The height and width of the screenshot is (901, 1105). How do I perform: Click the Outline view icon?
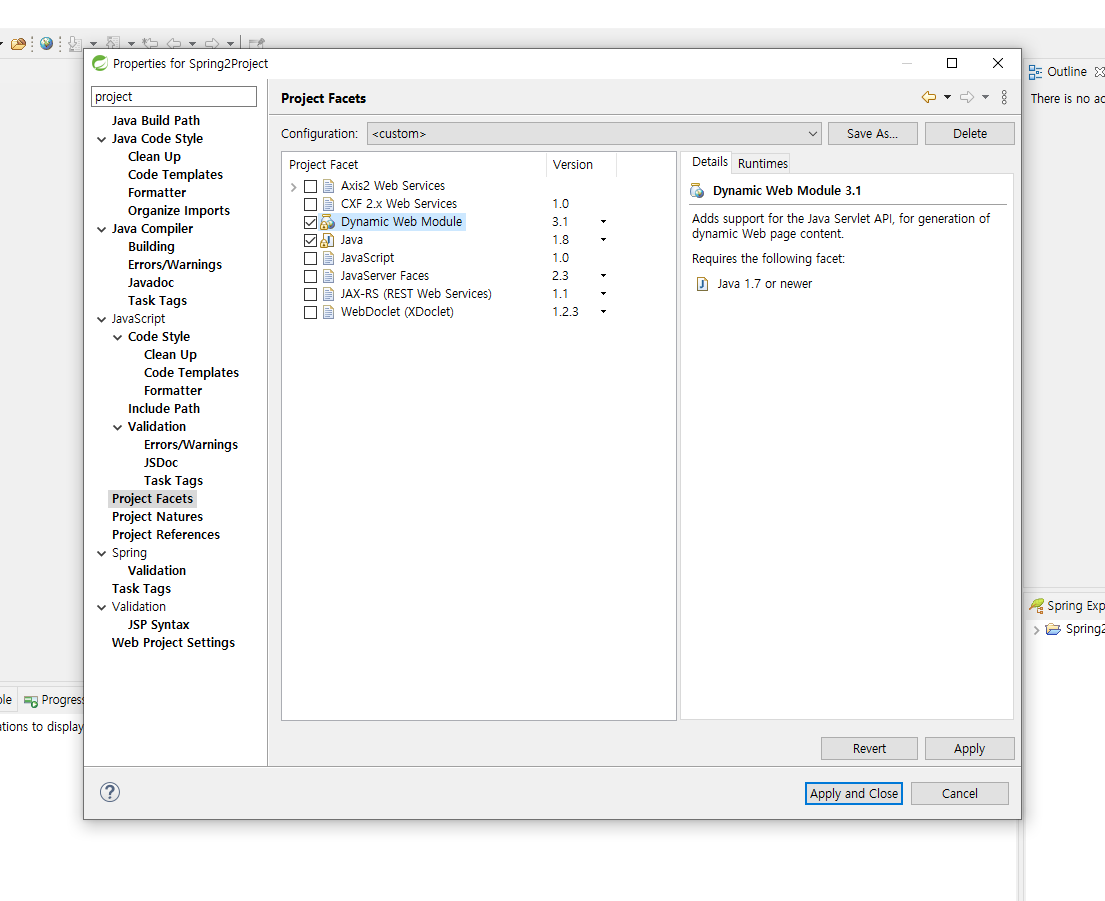pyautogui.click(x=1035, y=72)
